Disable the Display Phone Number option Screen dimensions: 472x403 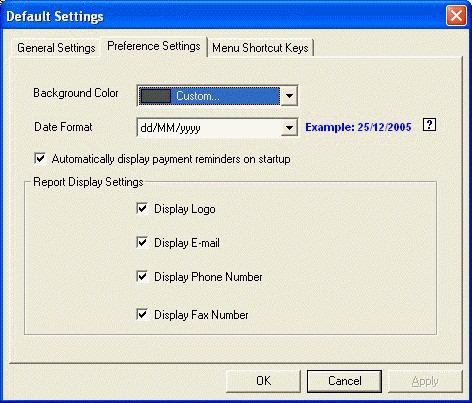142,276
